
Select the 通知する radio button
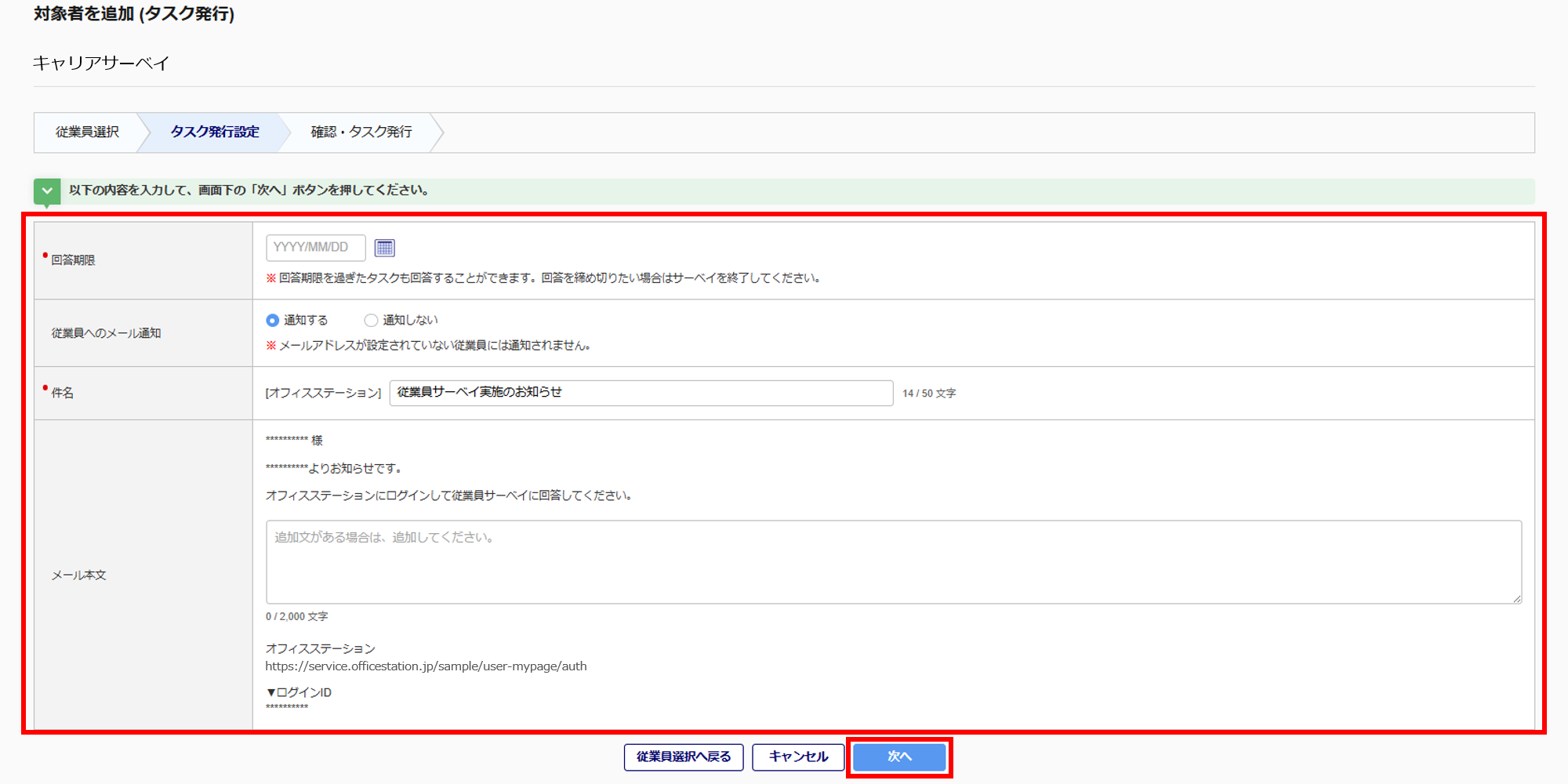coord(273,320)
